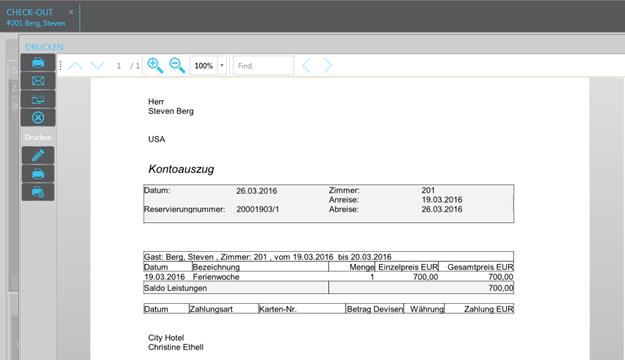625x360 pixels.
Task: Click into the Find search field
Action: point(263,65)
